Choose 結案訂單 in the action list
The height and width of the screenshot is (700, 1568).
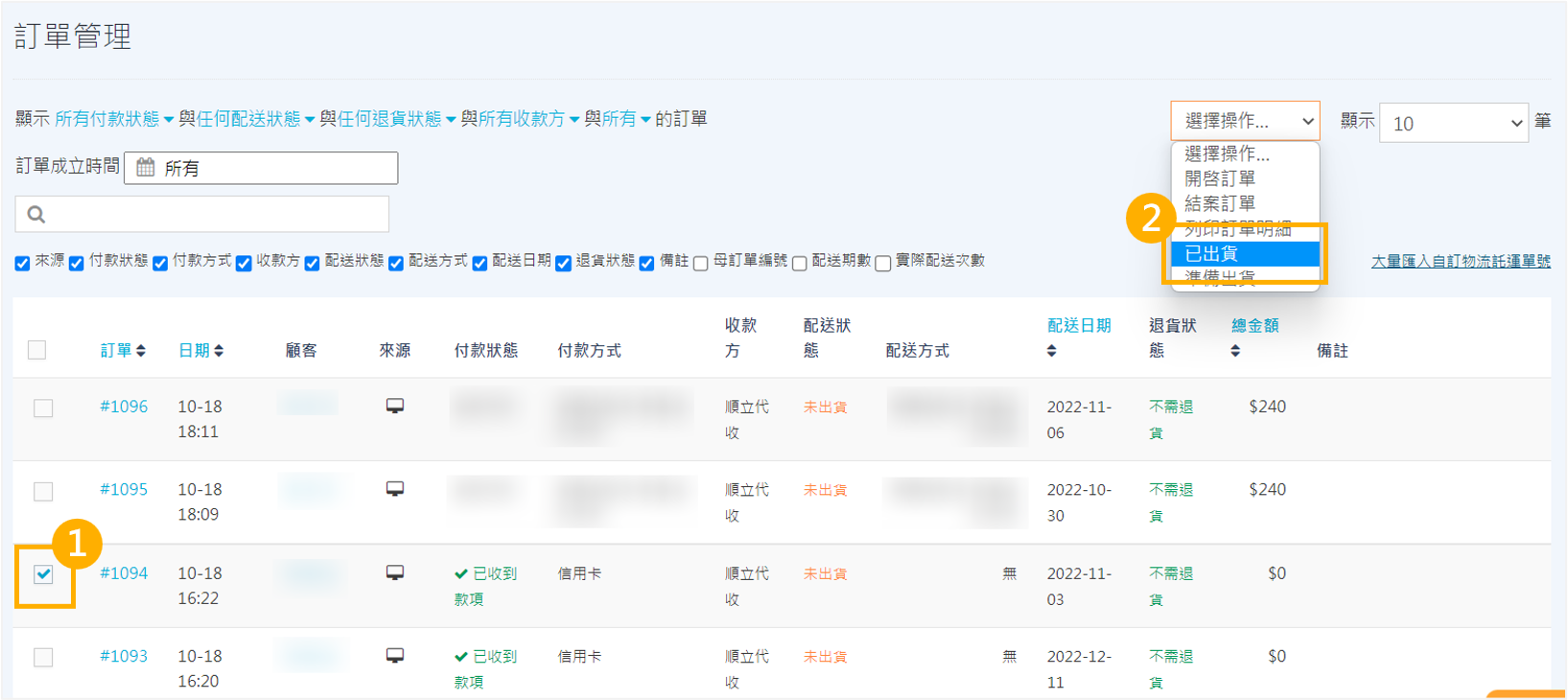[x=1220, y=203]
